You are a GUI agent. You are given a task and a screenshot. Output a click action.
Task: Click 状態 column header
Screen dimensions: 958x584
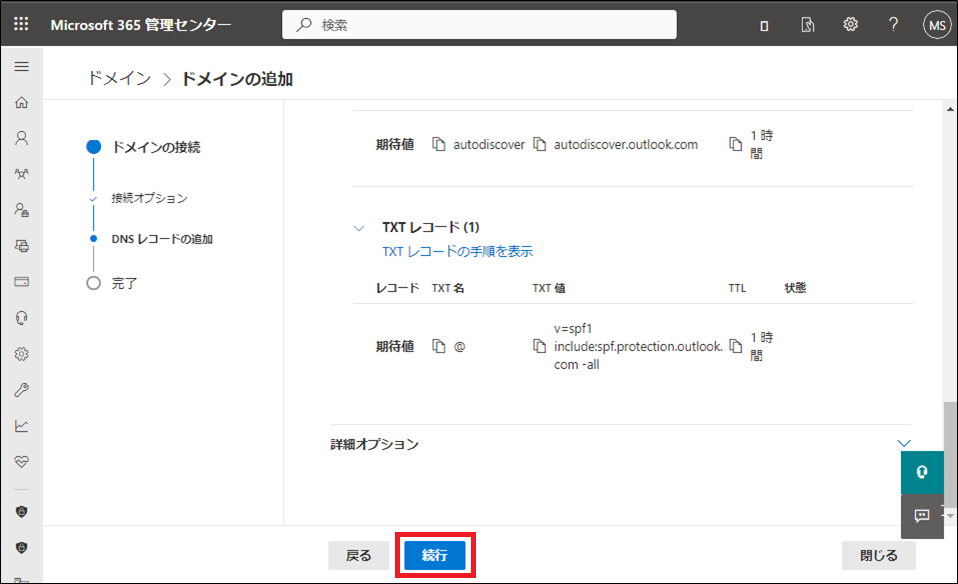coord(795,288)
